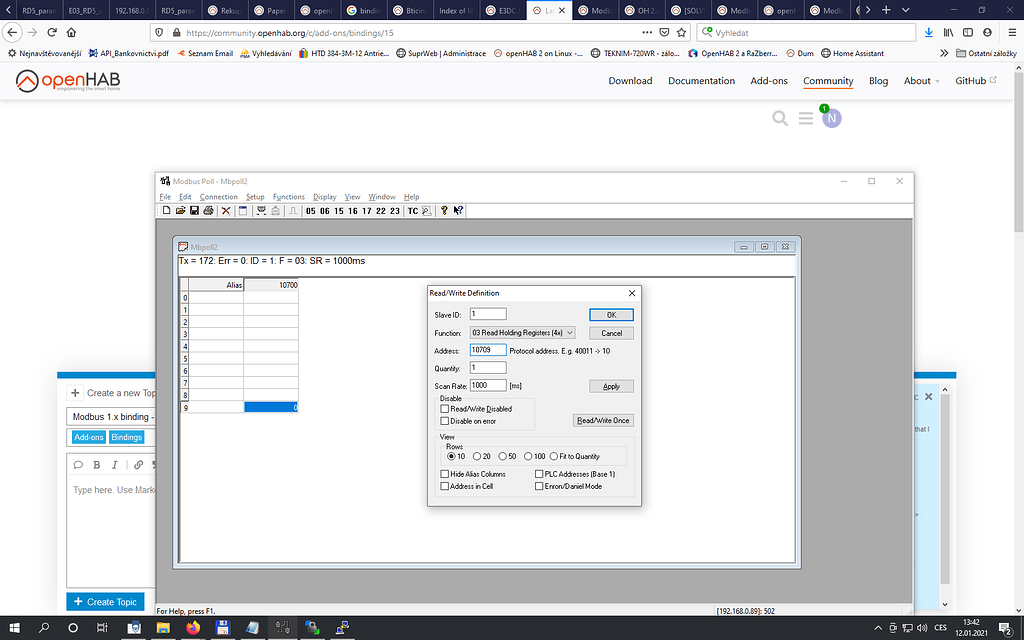Open the Connection Setup plug icon

tap(261, 211)
